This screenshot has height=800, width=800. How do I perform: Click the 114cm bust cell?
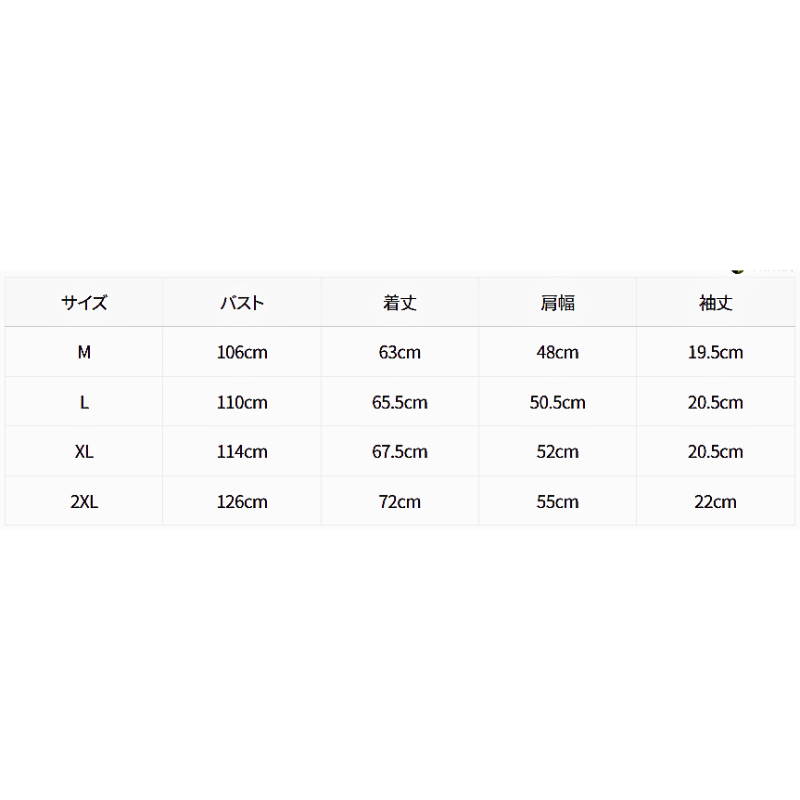click(242, 452)
